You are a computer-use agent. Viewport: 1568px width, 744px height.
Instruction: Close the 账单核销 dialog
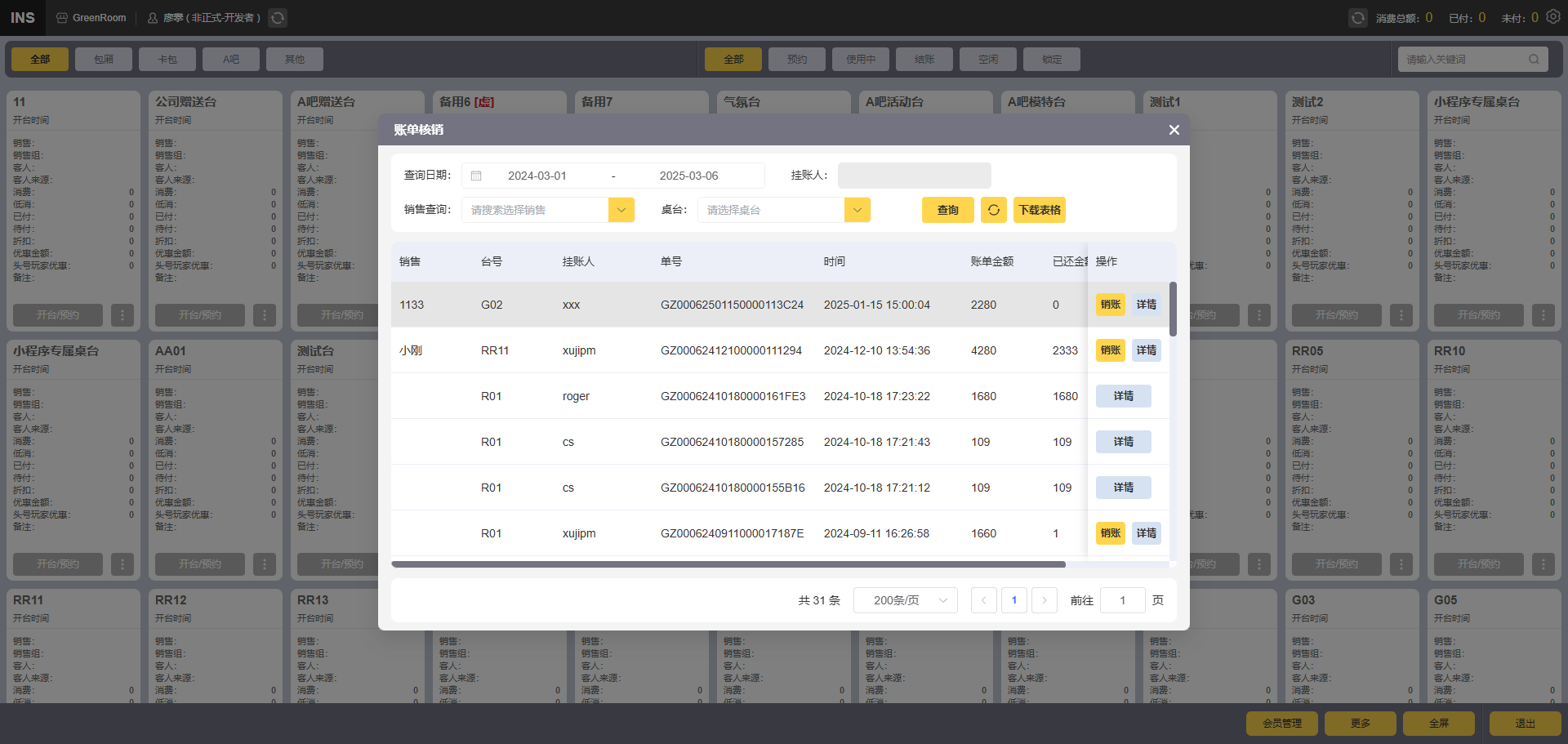click(x=1174, y=130)
